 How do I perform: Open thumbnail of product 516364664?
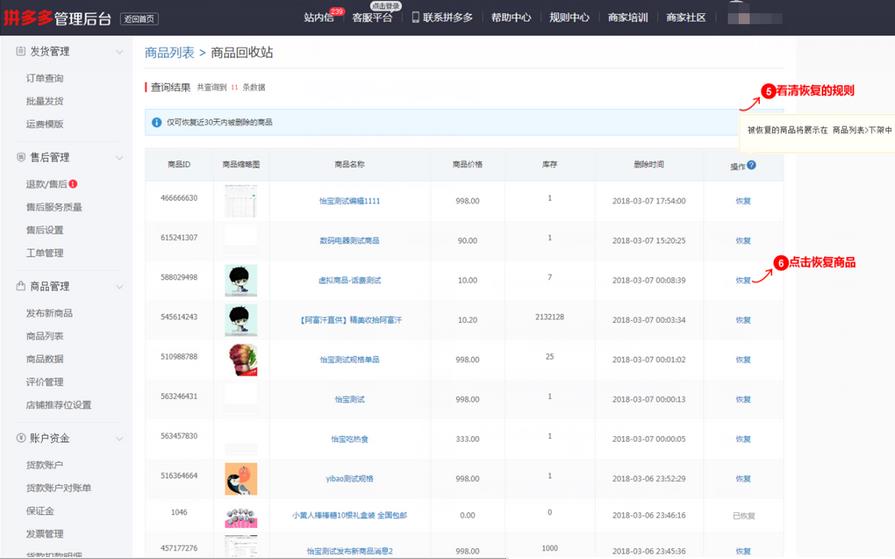pos(241,478)
